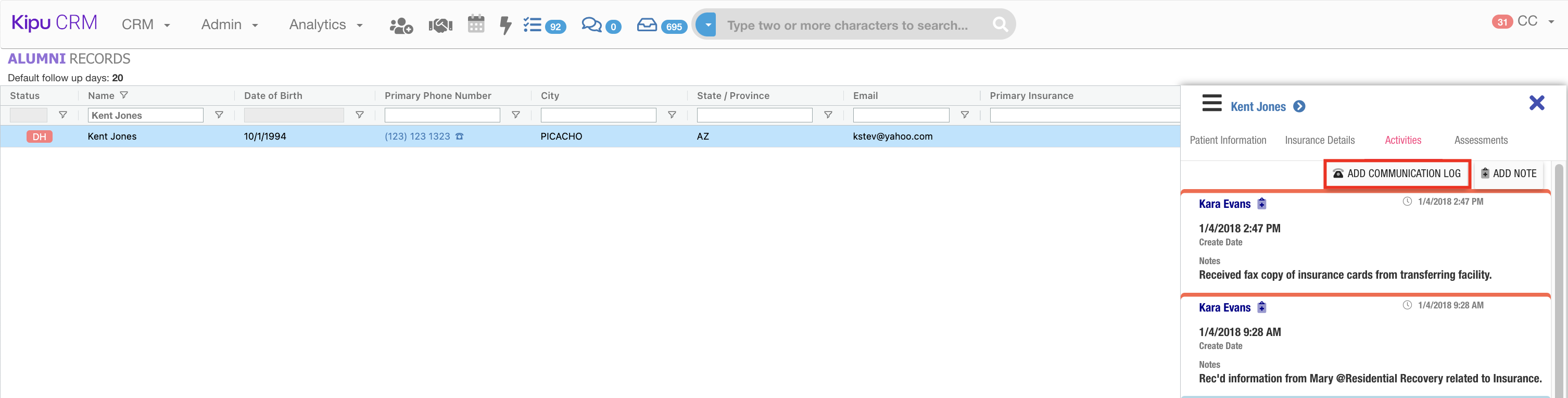Expand the Analytics dropdown menu
Viewport: 1568px width, 398px height.
[x=326, y=25]
